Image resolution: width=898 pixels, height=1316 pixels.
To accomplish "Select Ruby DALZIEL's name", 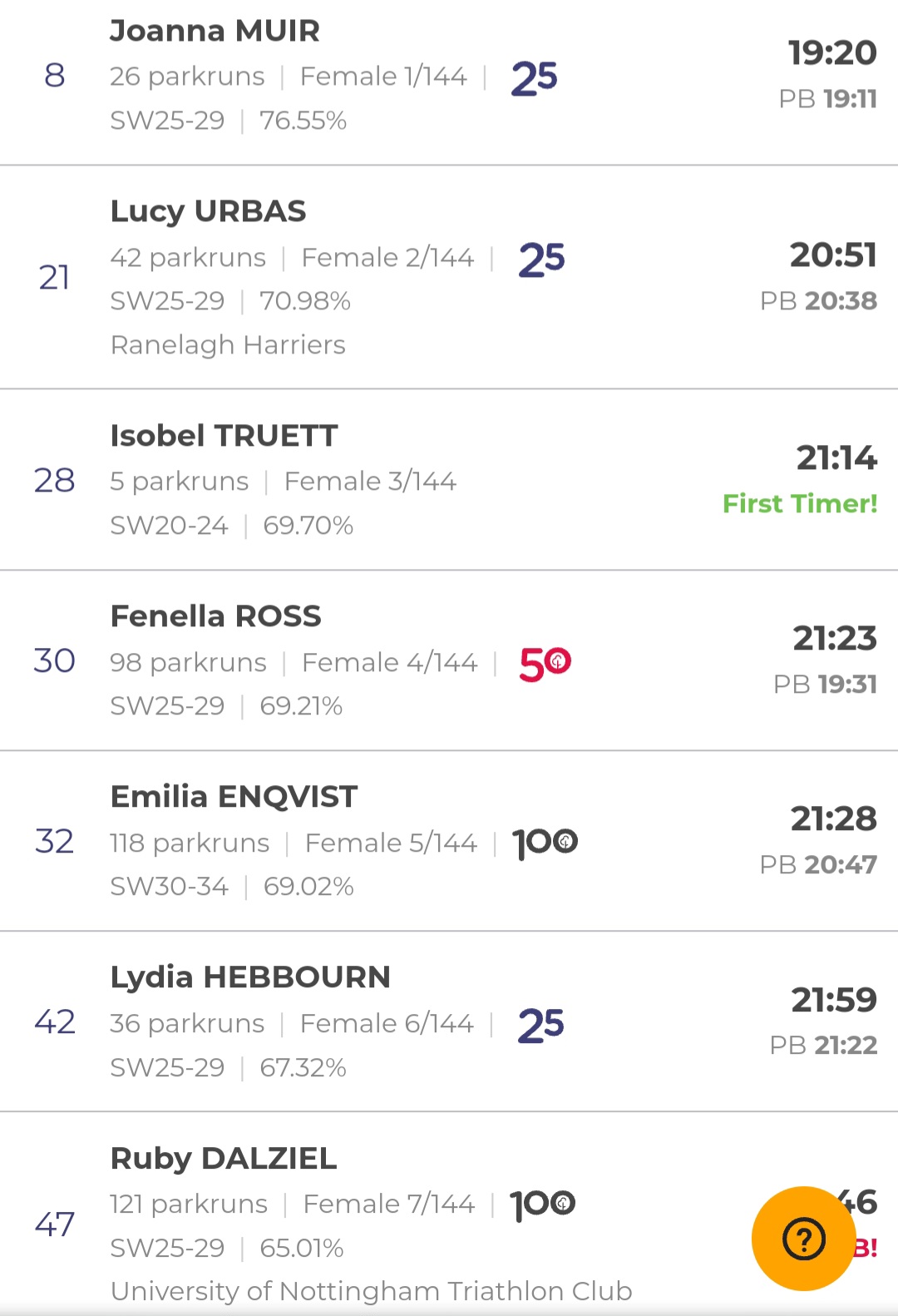I will pos(223,1159).
